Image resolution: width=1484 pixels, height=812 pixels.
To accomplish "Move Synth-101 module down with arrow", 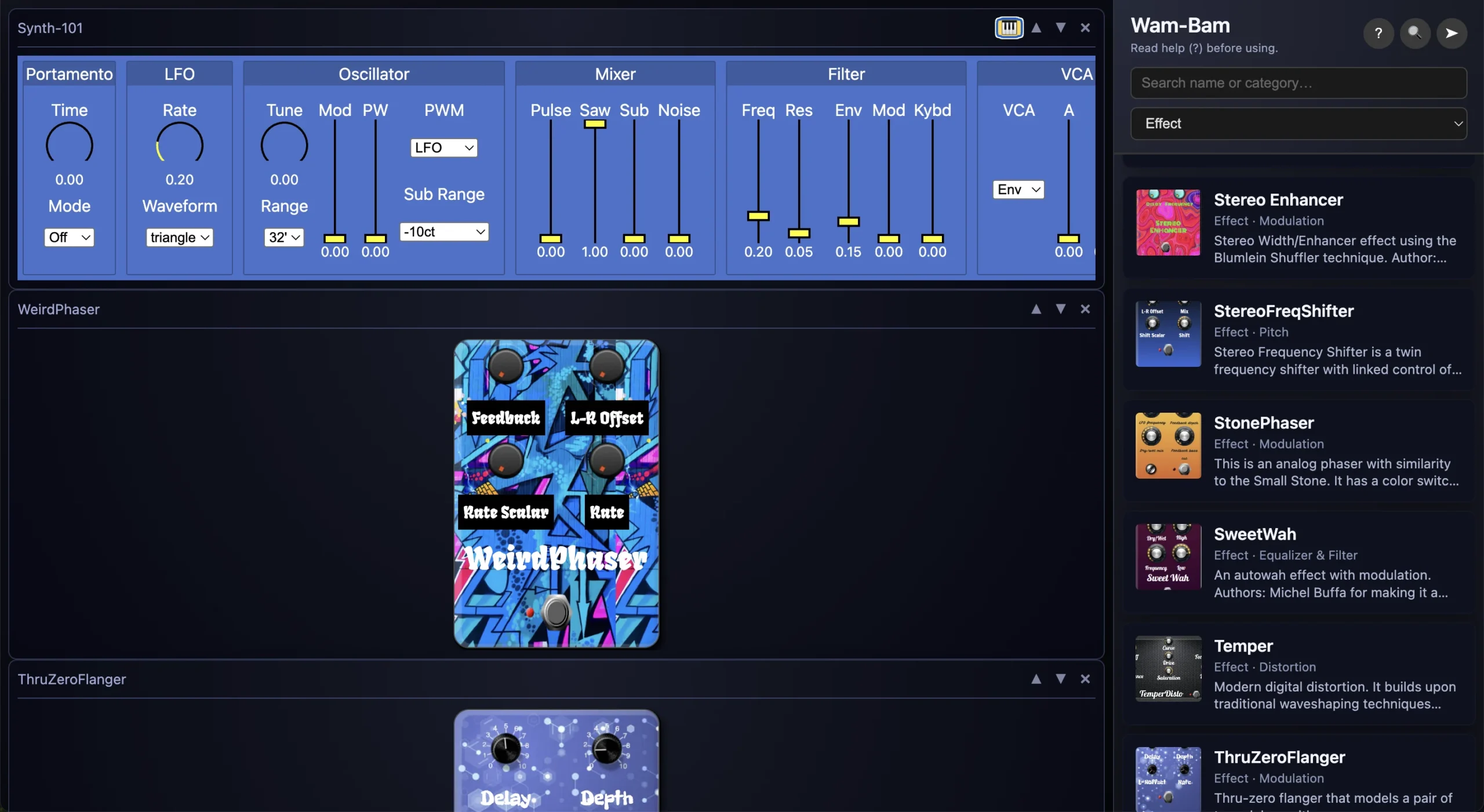I will click(x=1060, y=28).
